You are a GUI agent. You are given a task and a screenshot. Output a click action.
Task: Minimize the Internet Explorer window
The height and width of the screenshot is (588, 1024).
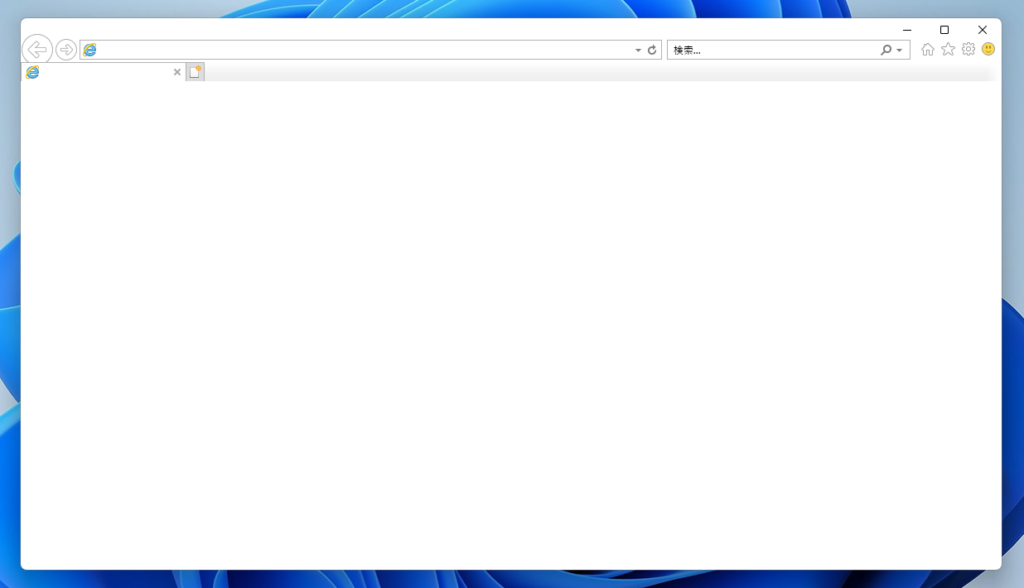(x=907, y=30)
